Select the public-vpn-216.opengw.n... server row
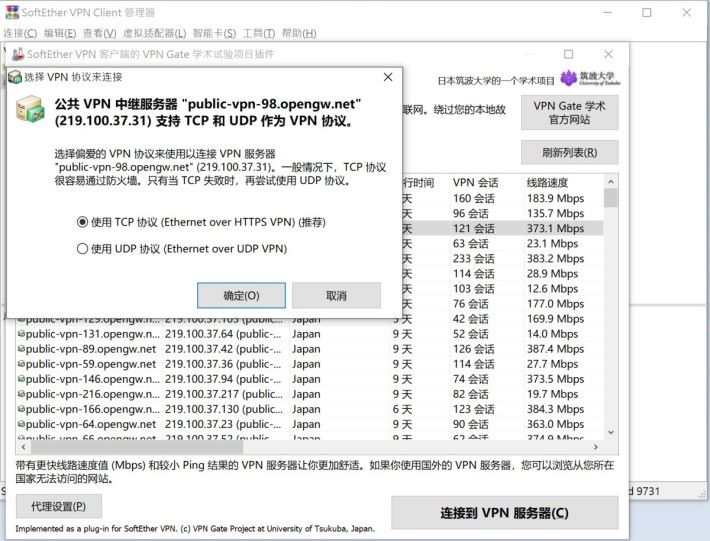 coord(310,394)
